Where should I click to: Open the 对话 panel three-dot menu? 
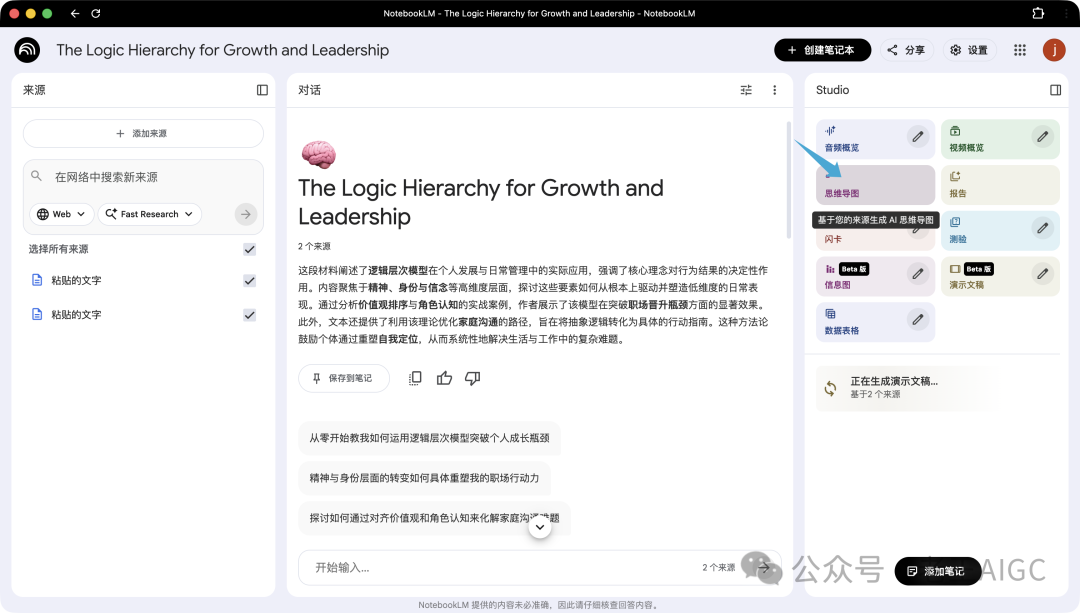[774, 90]
